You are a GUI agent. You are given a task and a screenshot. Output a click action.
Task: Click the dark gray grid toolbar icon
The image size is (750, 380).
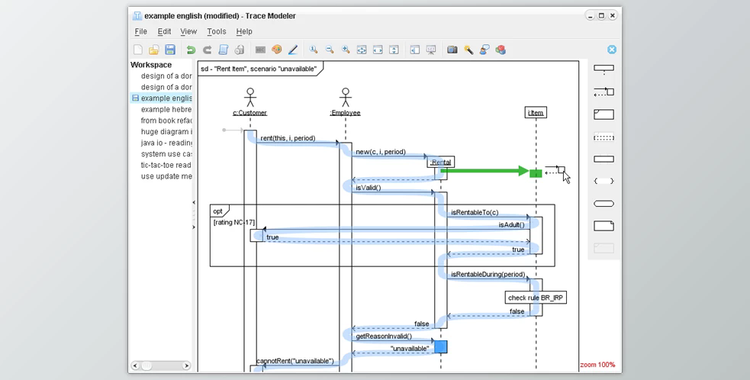[260, 50]
